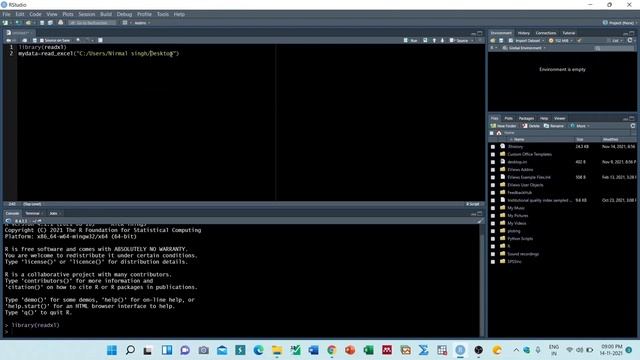Click the Re-run previous code icon
Image resolution: width=640 pixels, height=360 pixels.
[x=425, y=40]
